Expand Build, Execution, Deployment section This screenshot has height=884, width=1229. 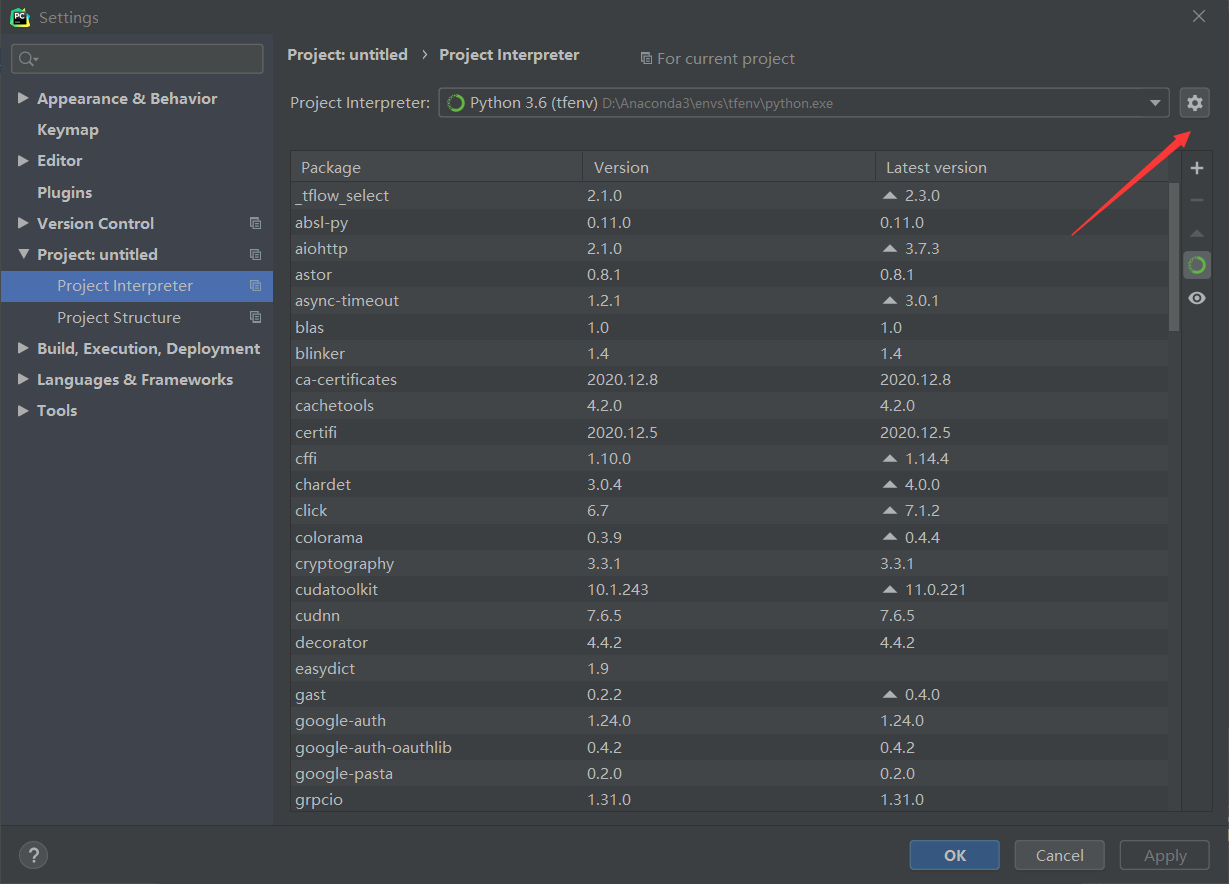pos(23,348)
